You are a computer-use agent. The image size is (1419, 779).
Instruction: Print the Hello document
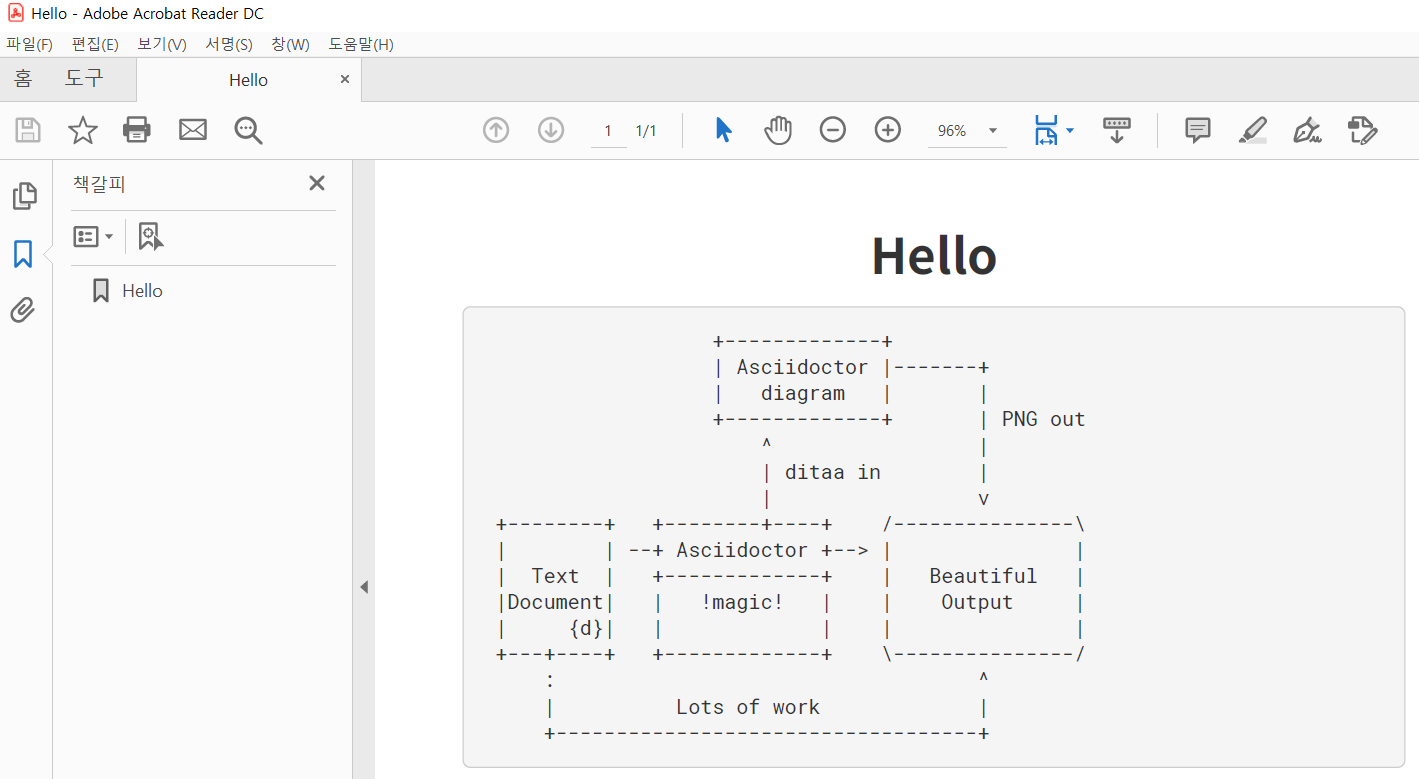[137, 130]
